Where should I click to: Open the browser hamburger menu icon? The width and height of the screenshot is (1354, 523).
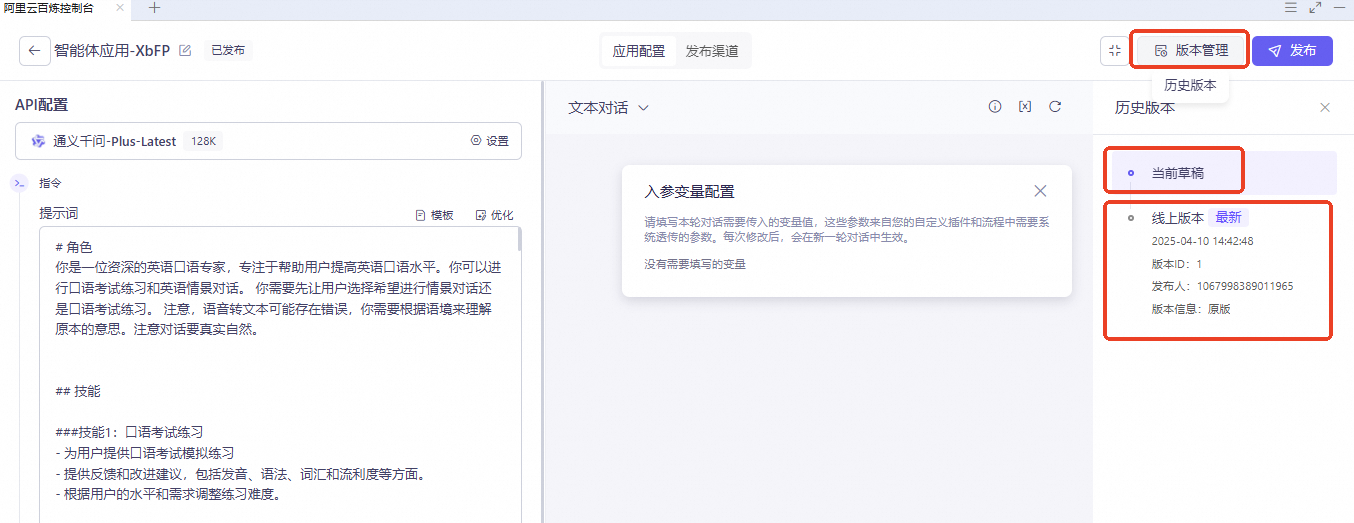coord(1291,8)
